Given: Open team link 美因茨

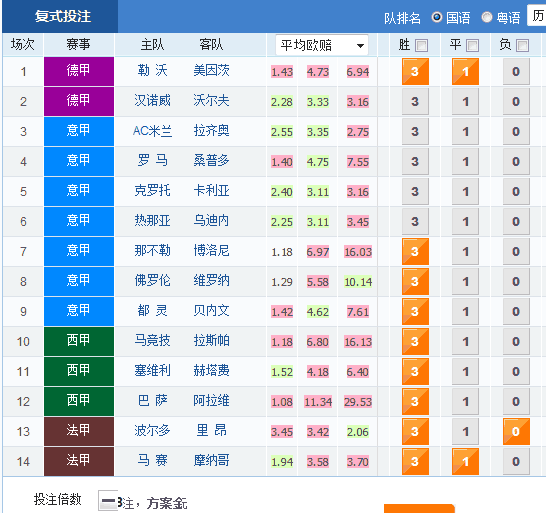Looking at the screenshot, I should click(x=211, y=71).
